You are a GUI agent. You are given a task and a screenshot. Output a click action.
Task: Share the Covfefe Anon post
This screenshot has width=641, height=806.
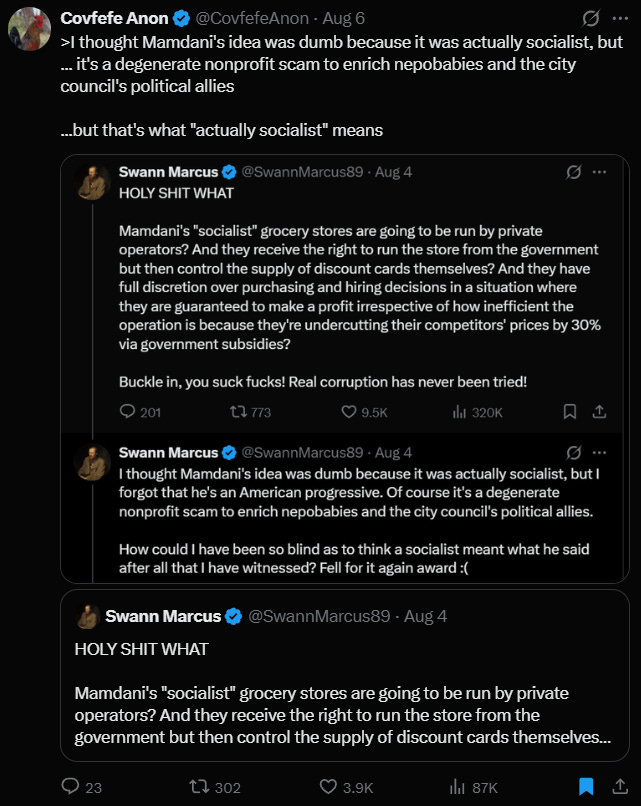pos(620,786)
